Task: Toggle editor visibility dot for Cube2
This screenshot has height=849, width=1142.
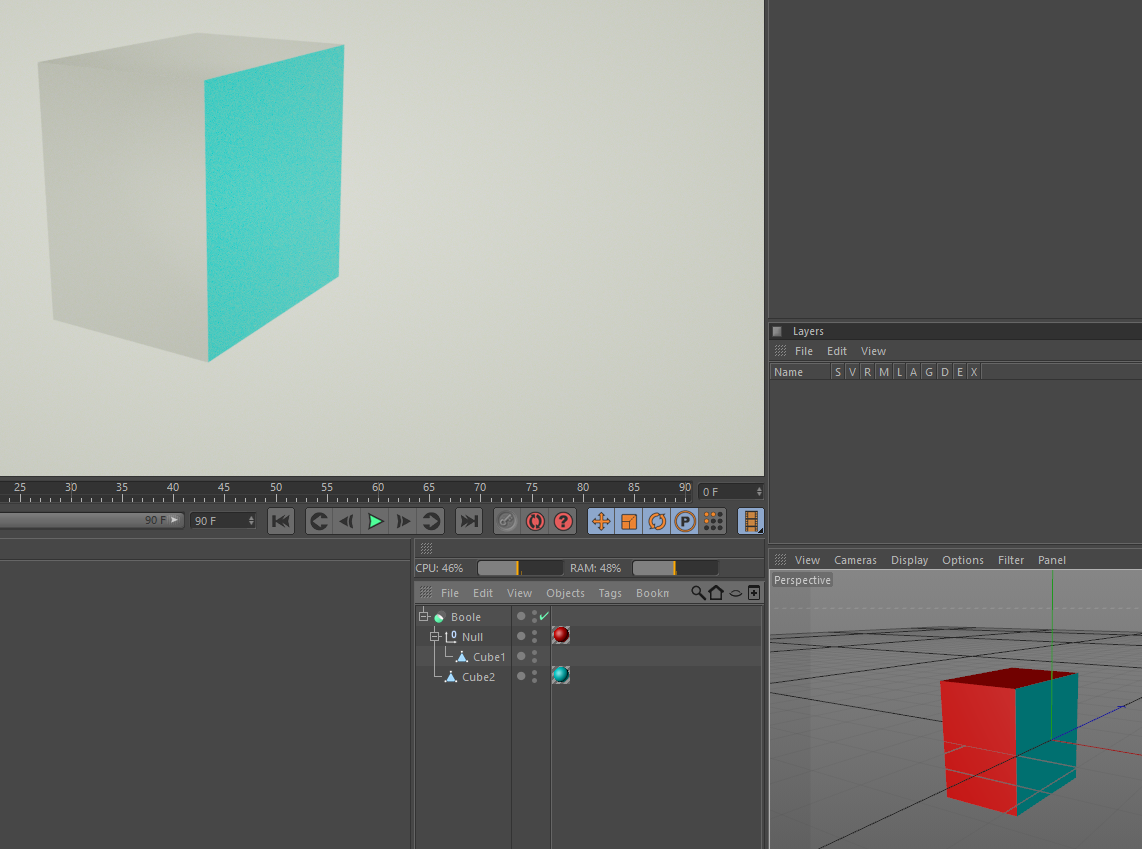Action: coord(521,676)
